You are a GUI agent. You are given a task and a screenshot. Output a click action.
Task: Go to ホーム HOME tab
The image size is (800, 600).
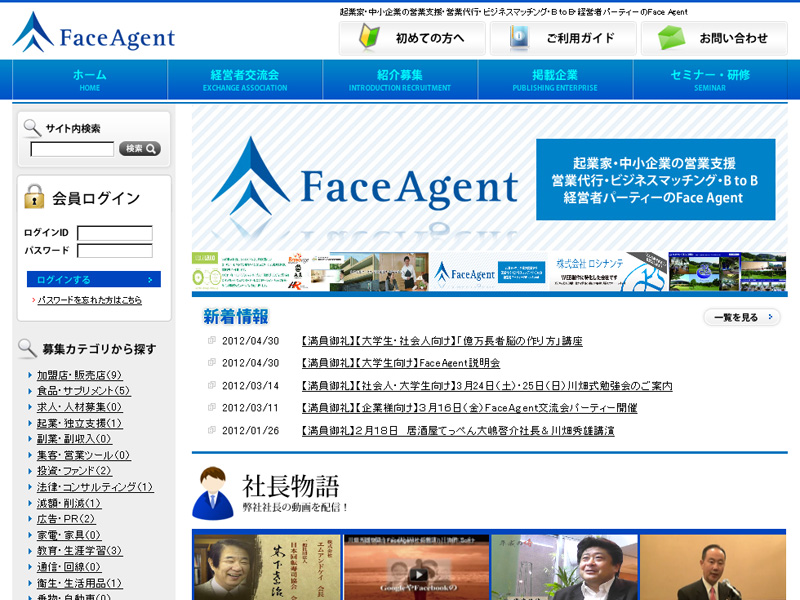tap(90, 80)
